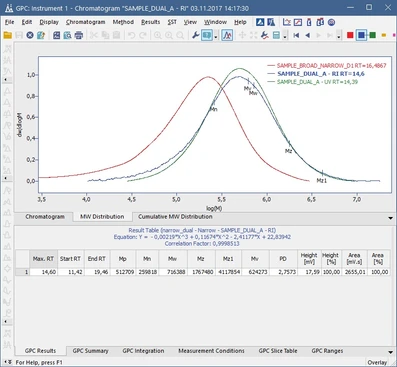Viewport: 397px width, 367px height.
Task: Open report setup icon left of preview
Action: [x=57, y=35]
